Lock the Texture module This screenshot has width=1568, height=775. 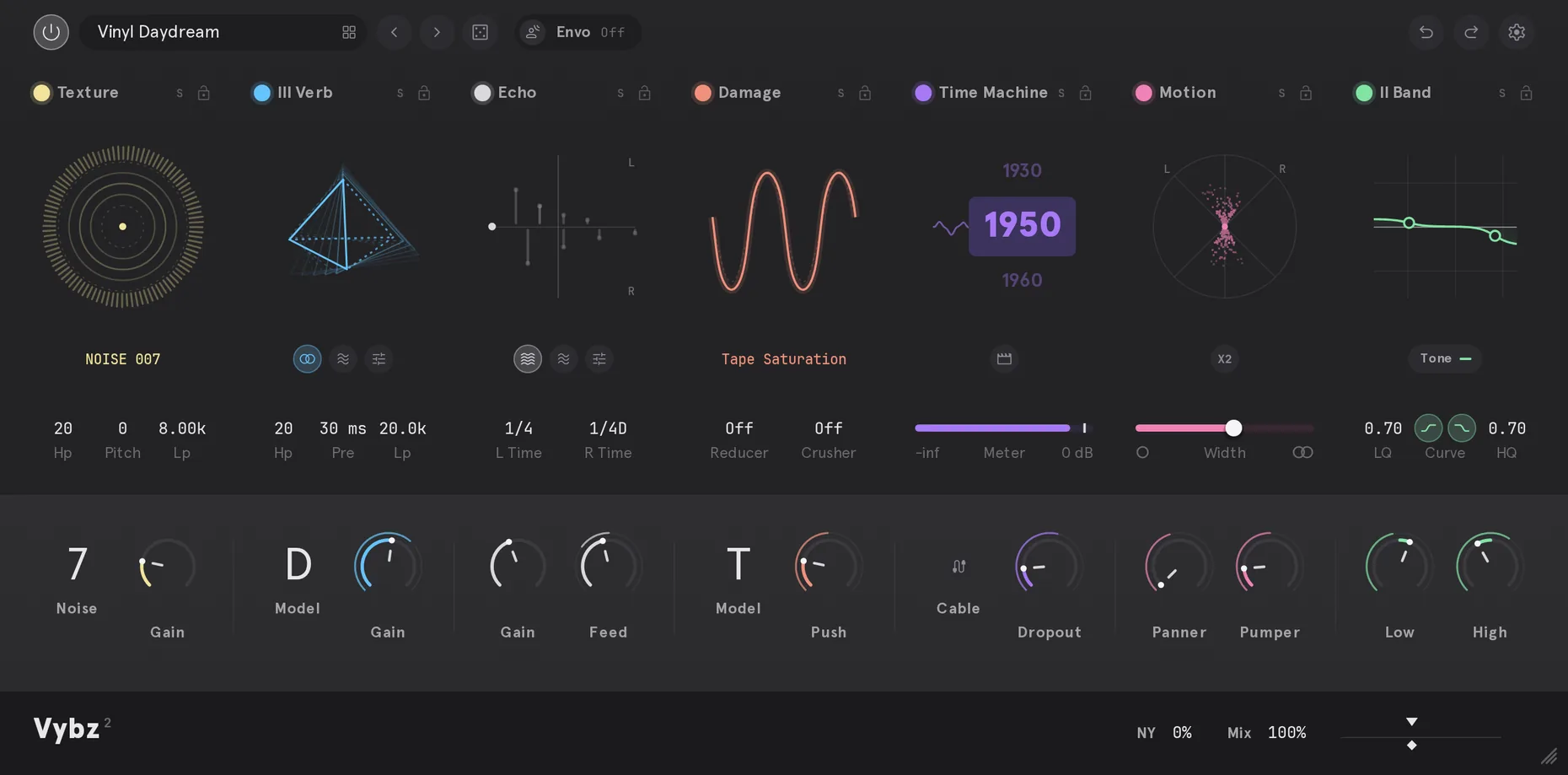click(x=203, y=93)
